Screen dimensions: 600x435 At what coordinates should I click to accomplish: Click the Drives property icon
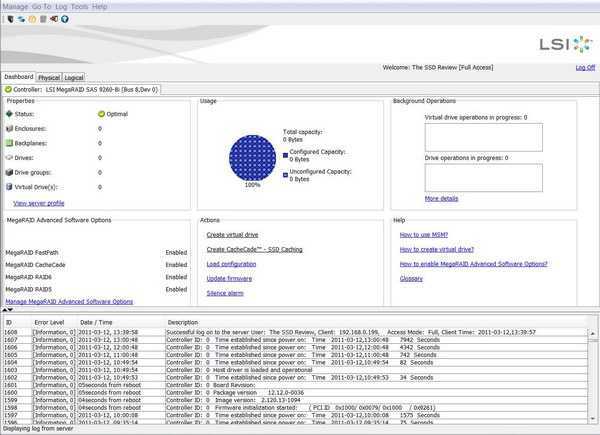pyautogui.click(x=10, y=158)
